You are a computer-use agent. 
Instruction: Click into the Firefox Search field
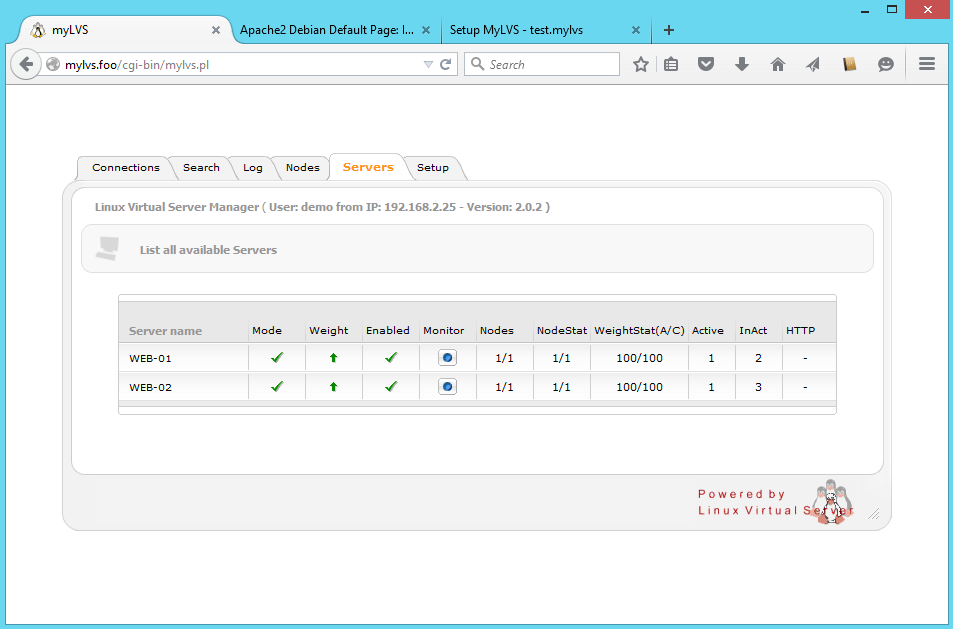(550, 64)
